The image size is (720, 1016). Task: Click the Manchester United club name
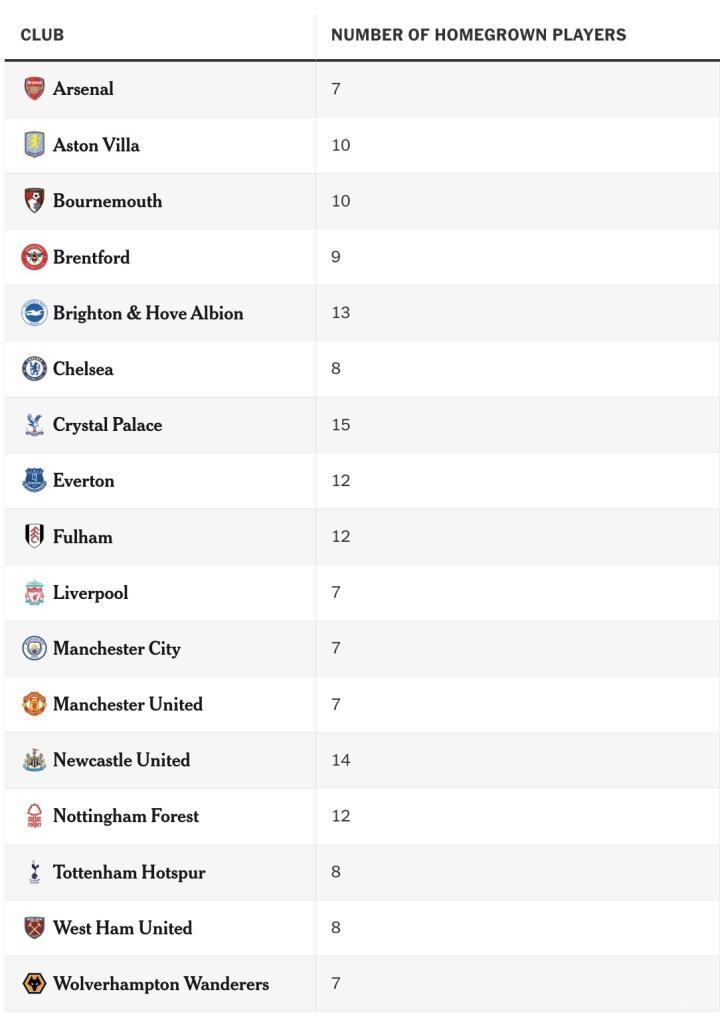pyautogui.click(x=127, y=705)
